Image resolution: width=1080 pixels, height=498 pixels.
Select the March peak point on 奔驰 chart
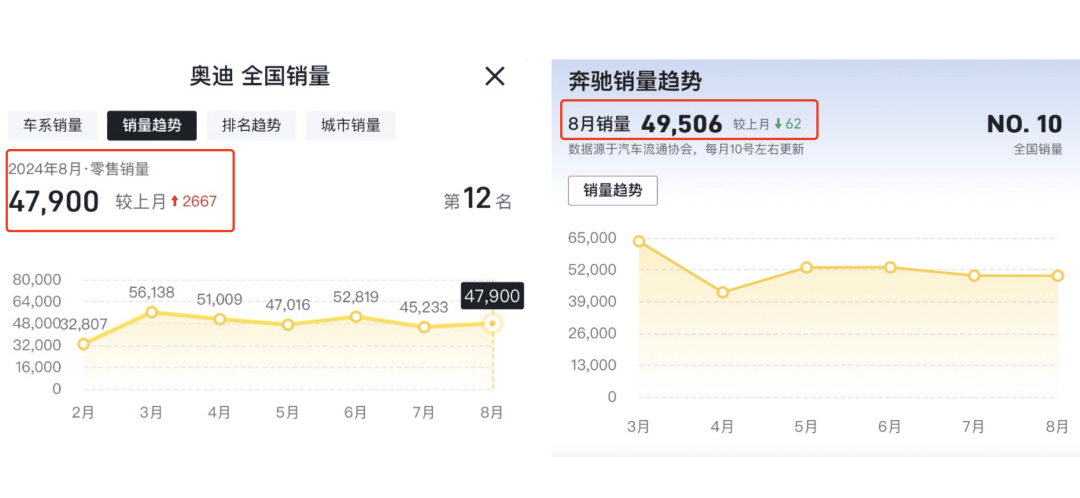point(639,241)
